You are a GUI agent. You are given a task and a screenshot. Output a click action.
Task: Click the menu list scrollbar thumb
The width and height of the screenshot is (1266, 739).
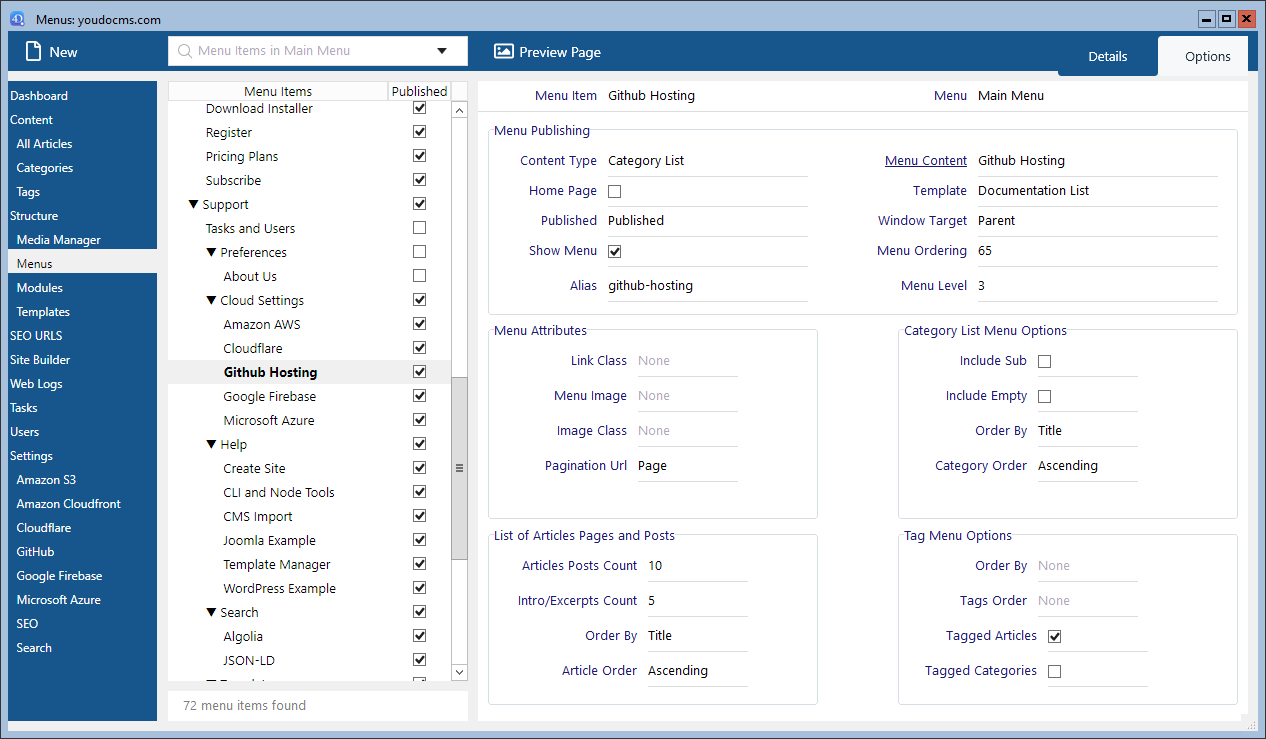pos(460,468)
